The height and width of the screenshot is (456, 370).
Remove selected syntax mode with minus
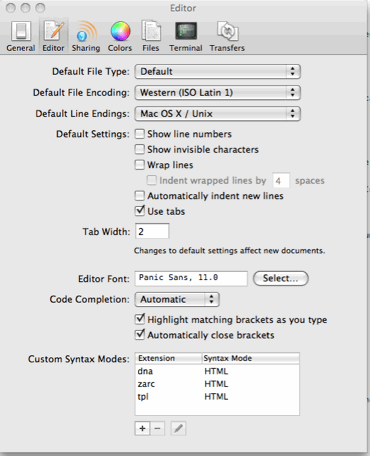158,428
